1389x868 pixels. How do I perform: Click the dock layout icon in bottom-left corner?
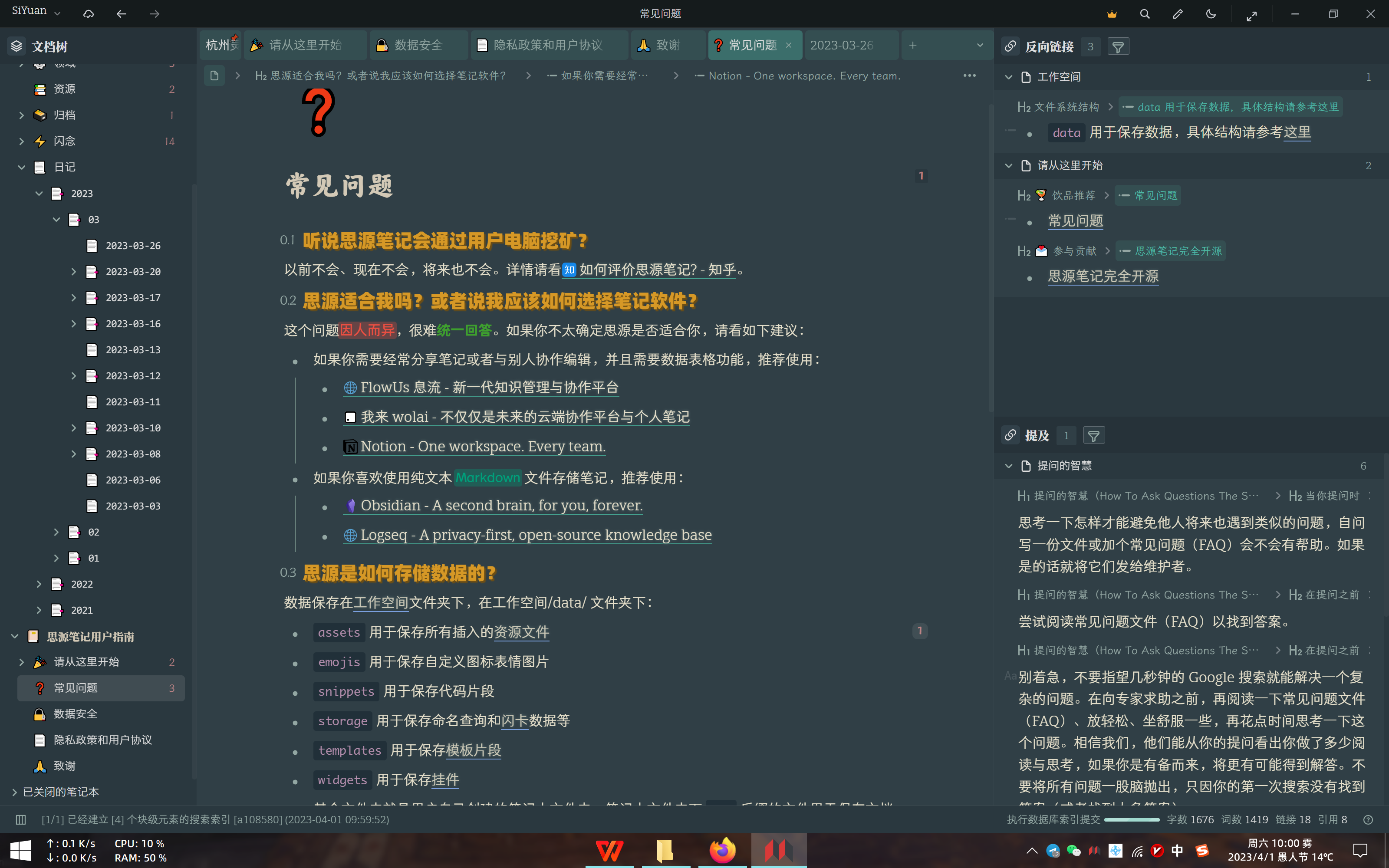(20, 819)
